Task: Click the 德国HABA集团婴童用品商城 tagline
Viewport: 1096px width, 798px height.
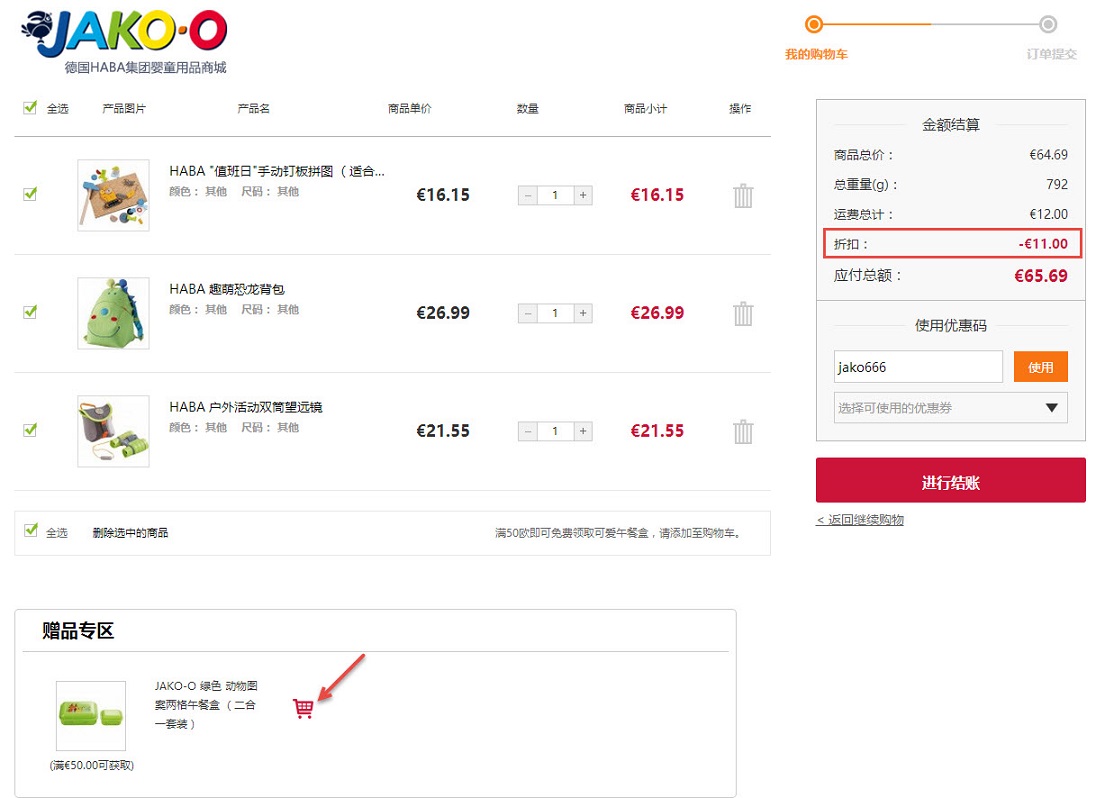Action: click(145, 67)
